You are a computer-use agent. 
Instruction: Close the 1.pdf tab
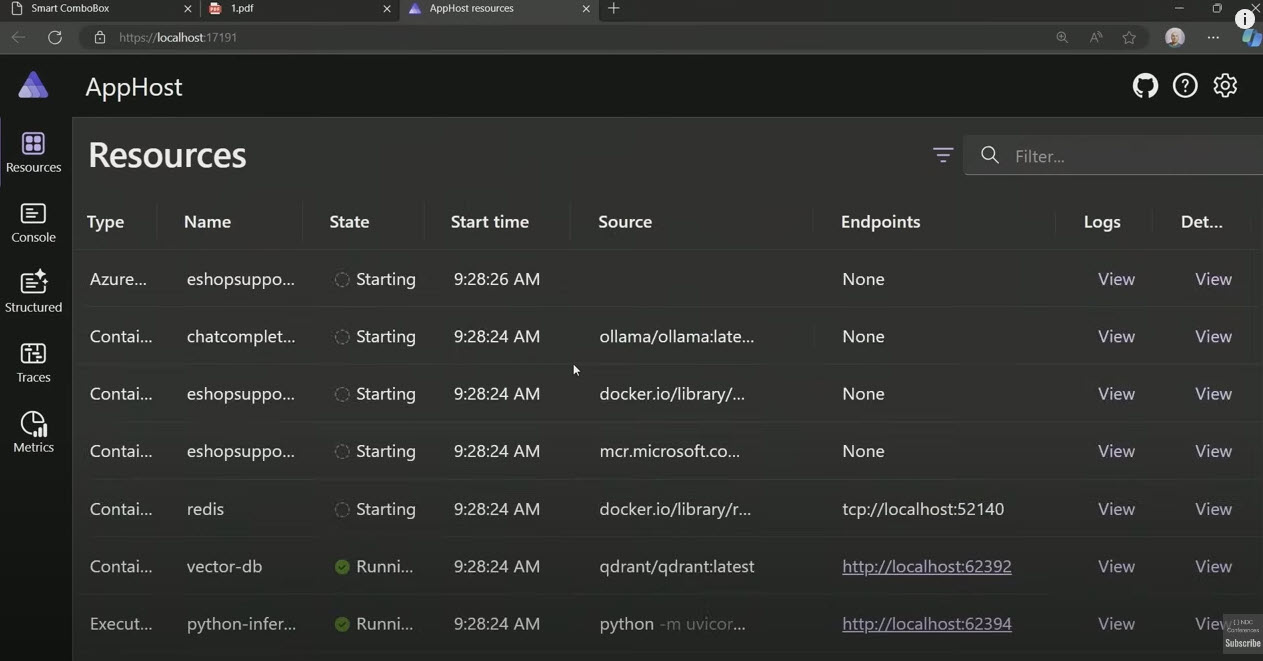pyautogui.click(x=387, y=8)
